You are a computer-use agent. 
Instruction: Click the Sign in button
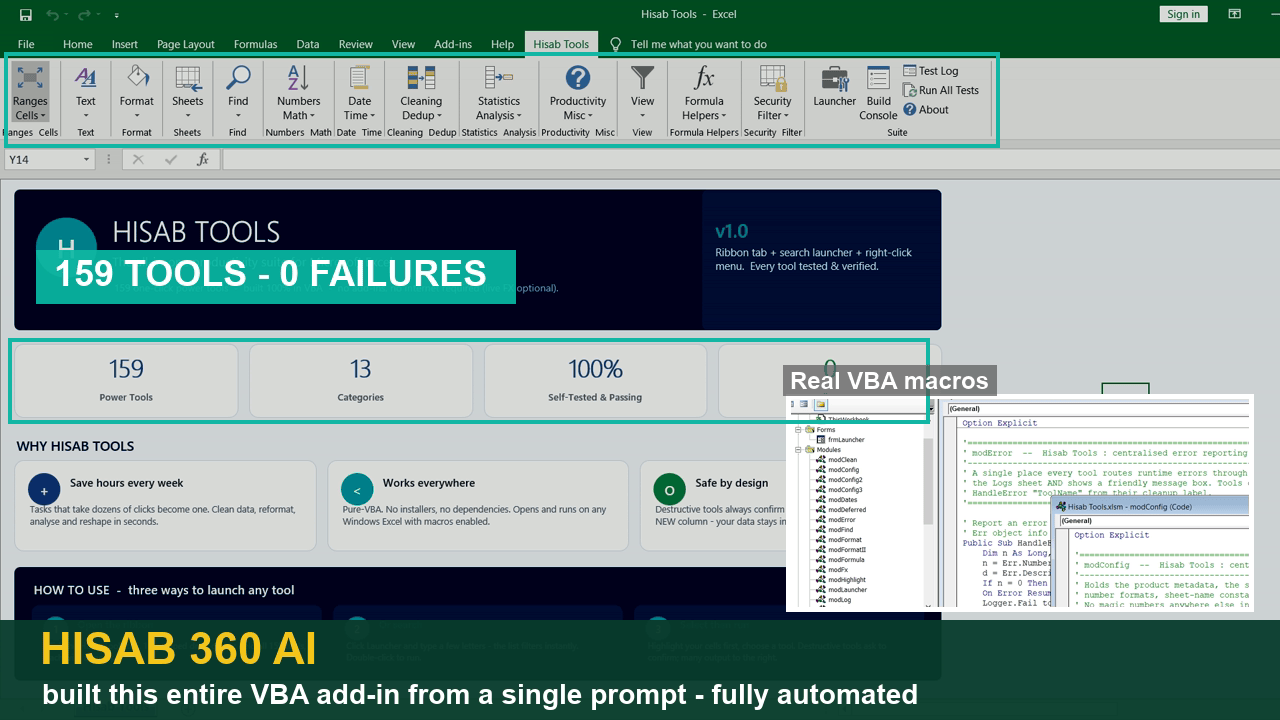point(1183,14)
